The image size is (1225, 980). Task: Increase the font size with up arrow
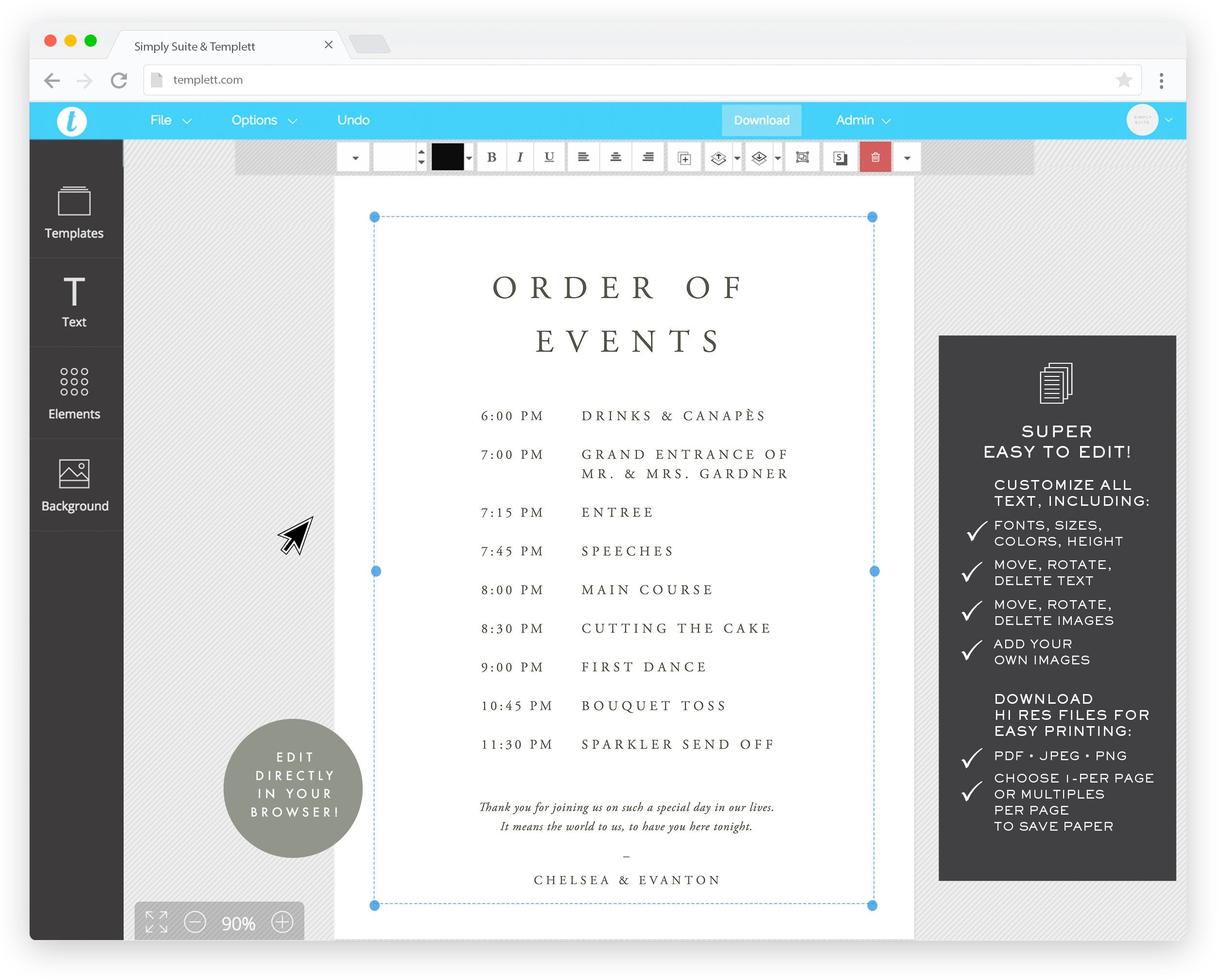[421, 152]
